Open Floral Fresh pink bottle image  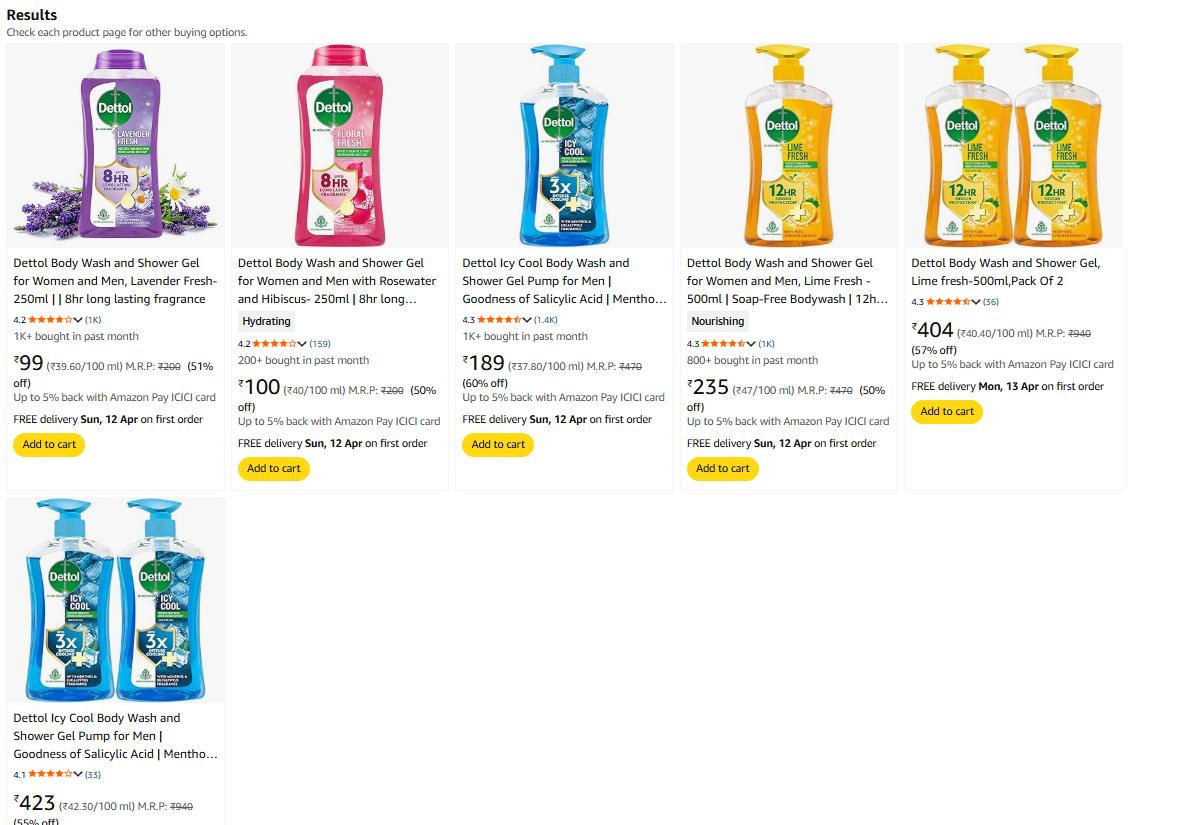(339, 146)
